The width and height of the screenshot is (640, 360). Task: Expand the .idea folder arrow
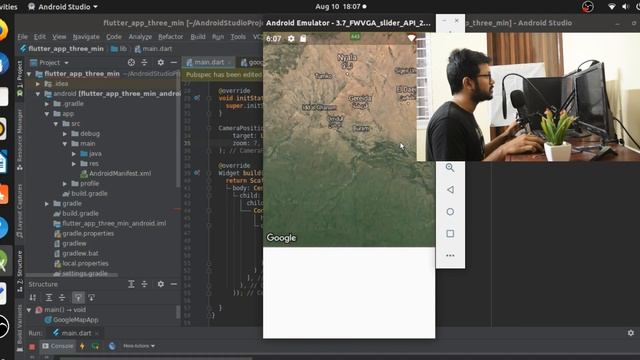[x=38, y=84]
